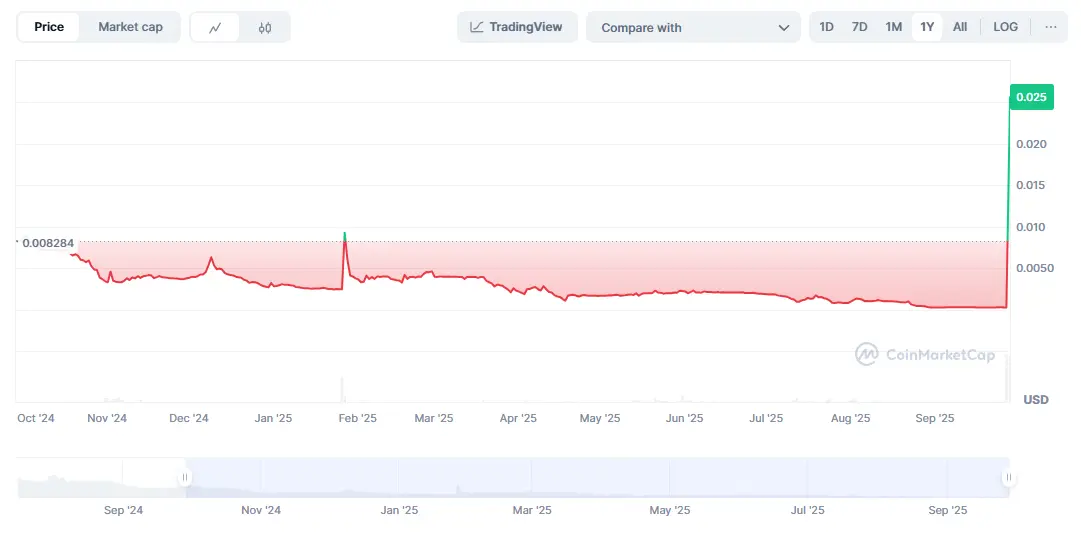The width and height of the screenshot is (1081, 547).
Task: Select the Market cap tab
Action: coord(130,27)
